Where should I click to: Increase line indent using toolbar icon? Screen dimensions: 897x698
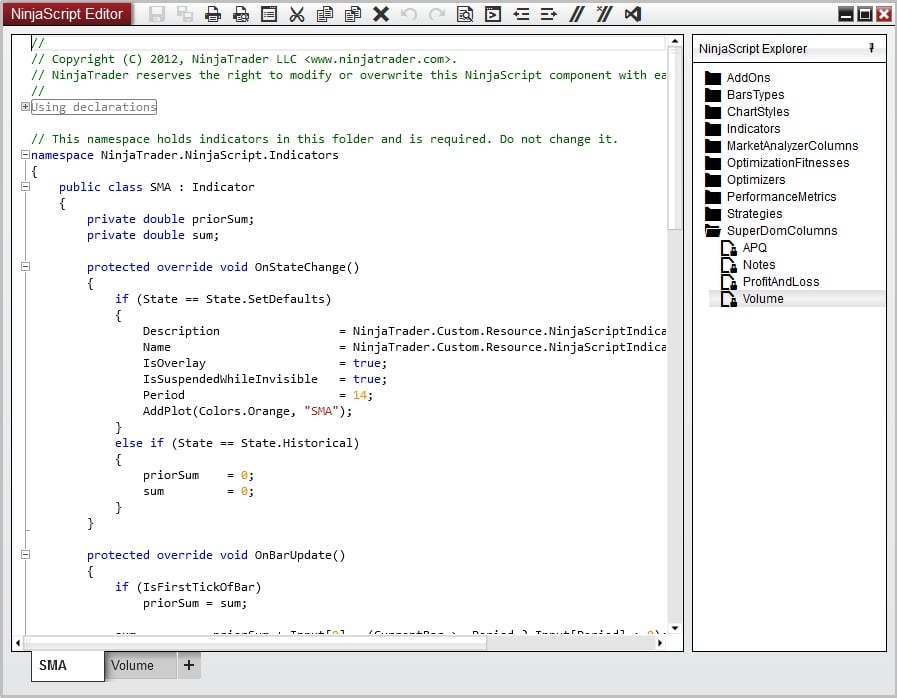point(548,14)
